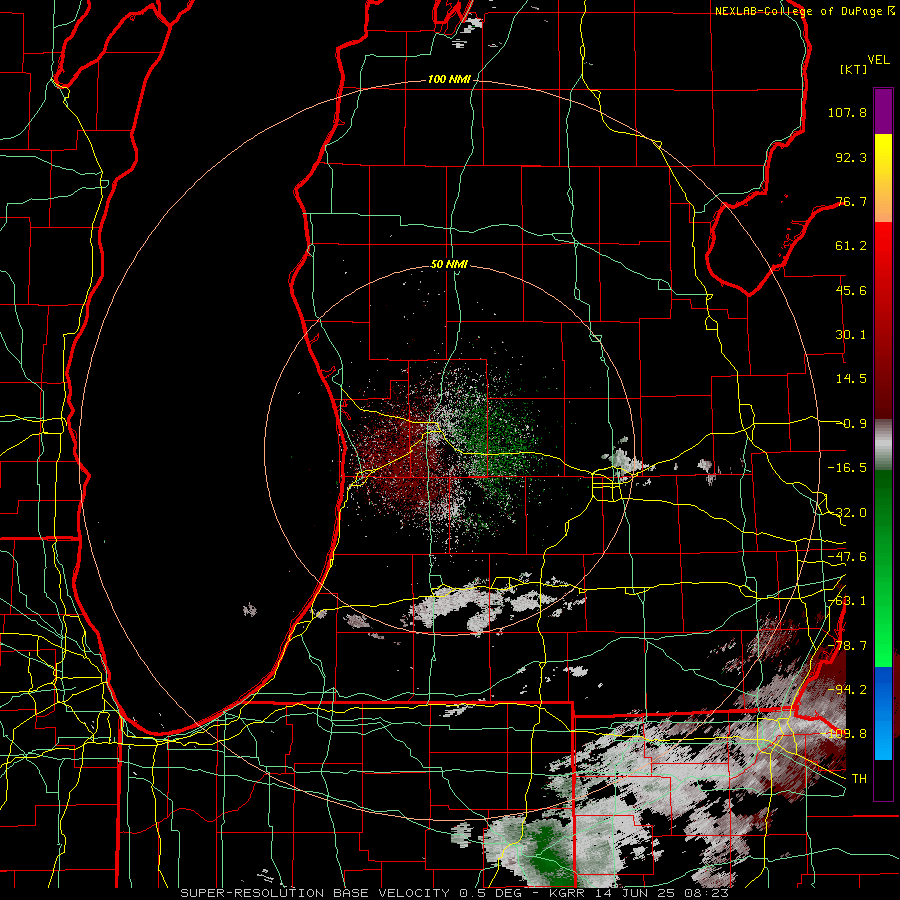Select the -16.5 legend value
The height and width of the screenshot is (900, 900).
point(847,468)
